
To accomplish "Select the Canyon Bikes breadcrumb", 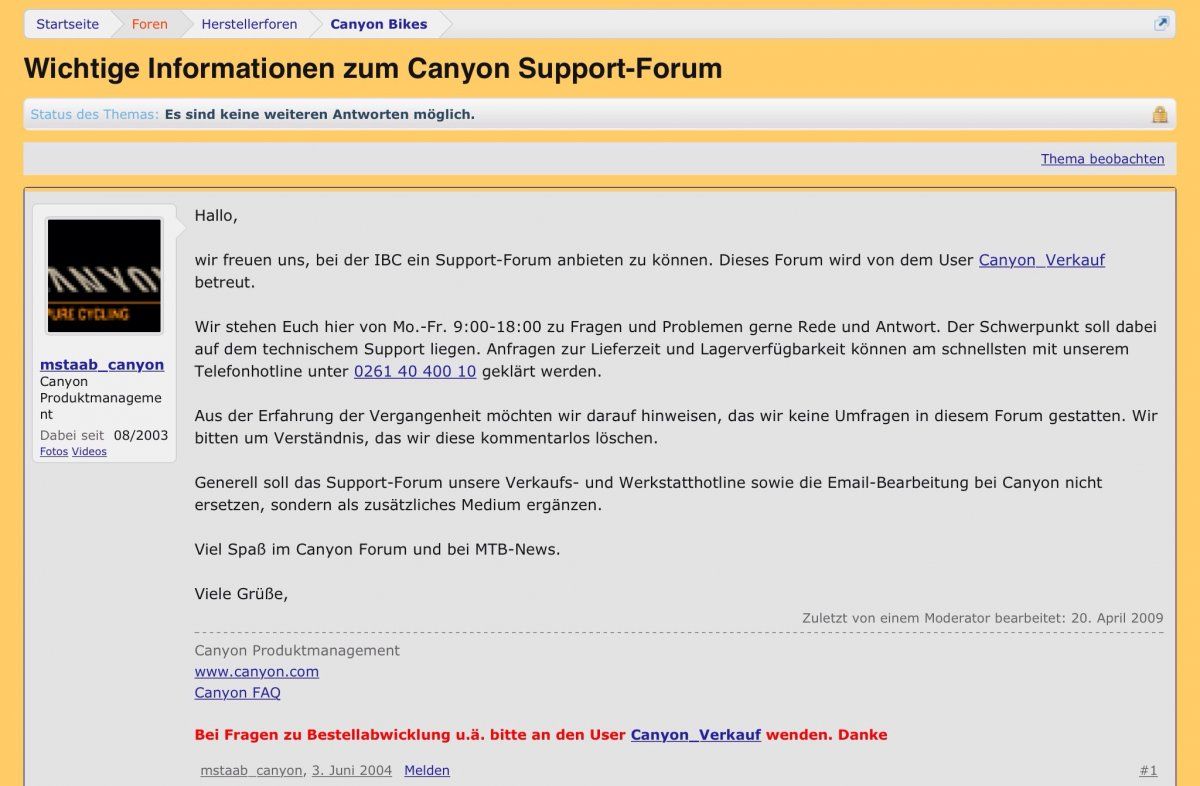I will (379, 24).
